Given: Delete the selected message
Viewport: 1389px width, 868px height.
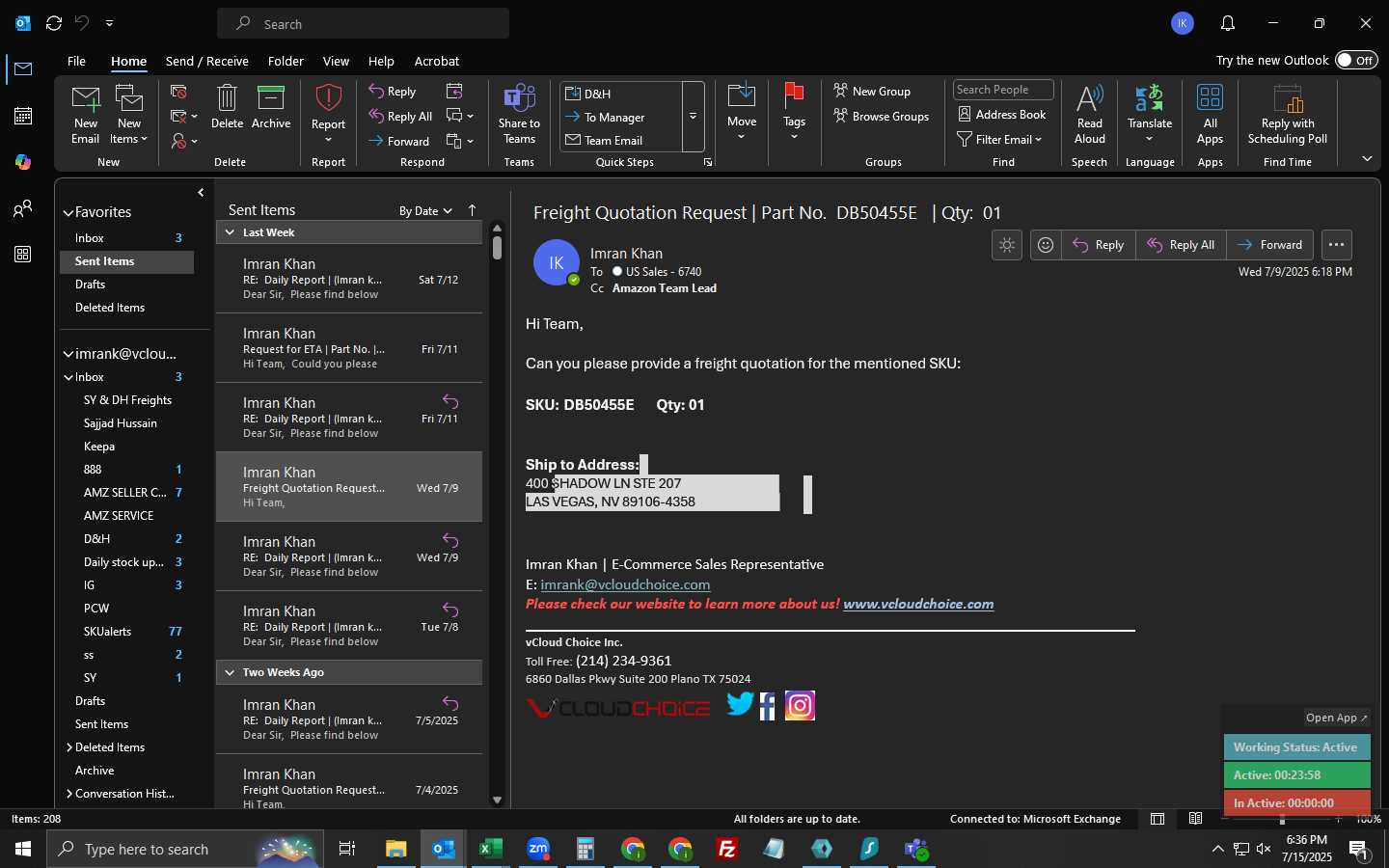Looking at the screenshot, I should pos(227,106).
